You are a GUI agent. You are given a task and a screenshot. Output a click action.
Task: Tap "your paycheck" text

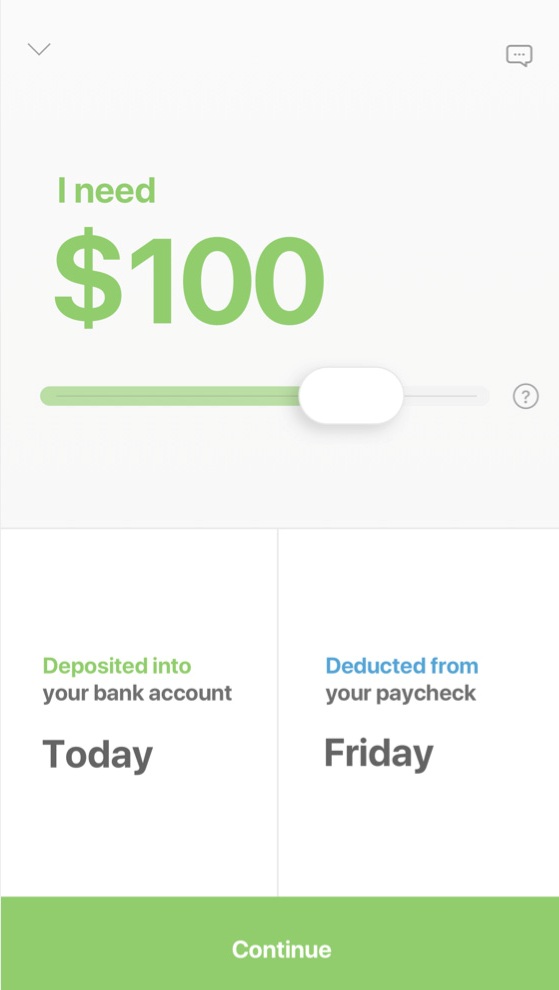400,693
